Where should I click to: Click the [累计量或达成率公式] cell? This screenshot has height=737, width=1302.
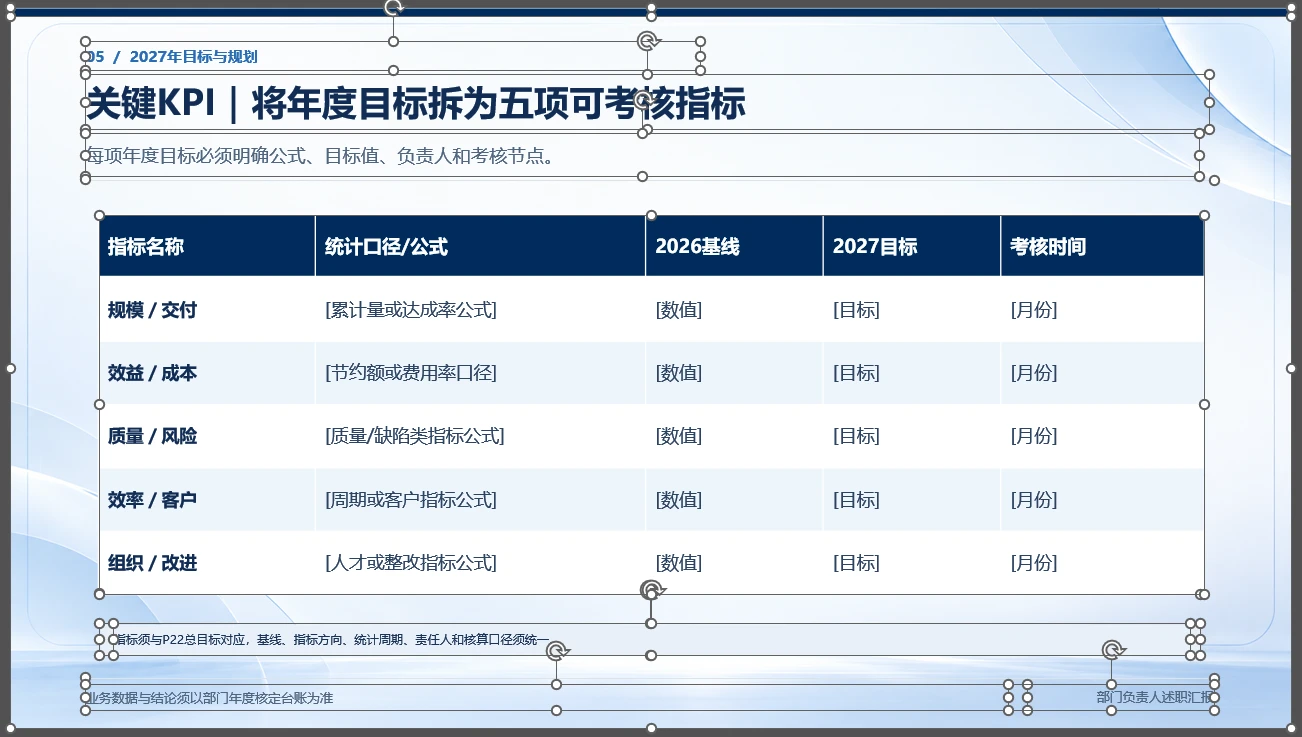coord(480,310)
